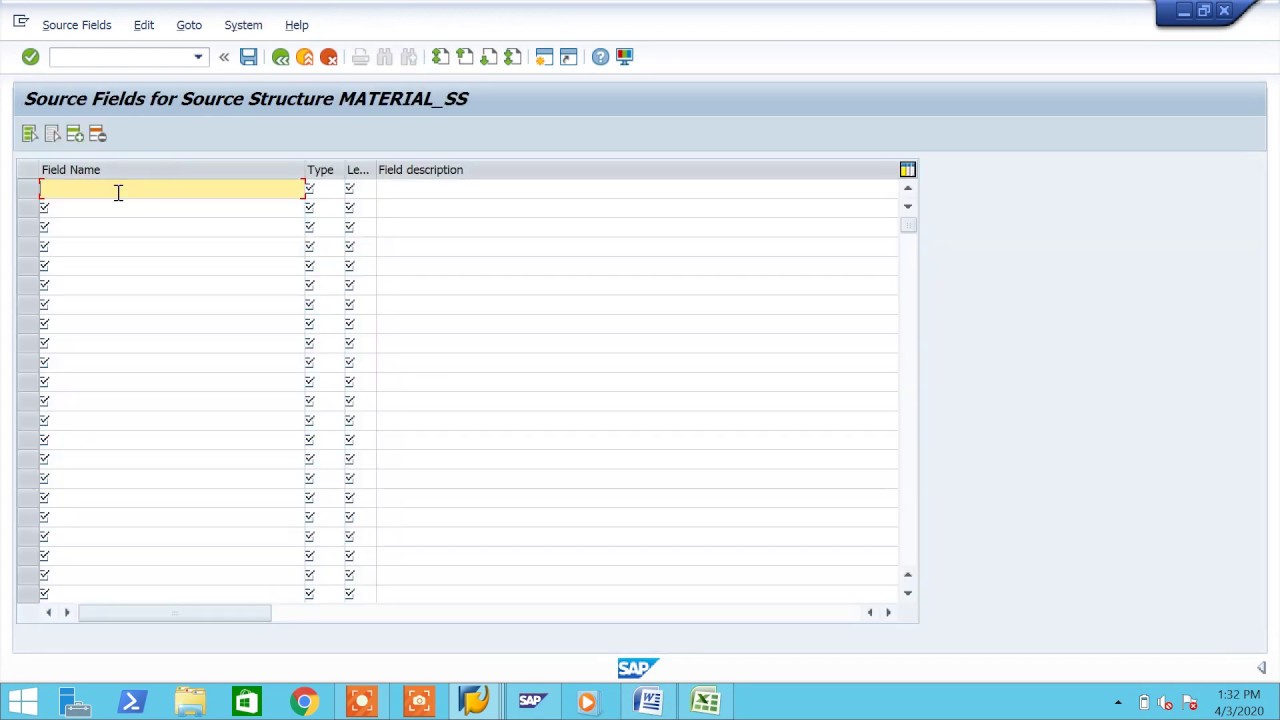1280x720 pixels.
Task: Expand the command field dropdown arrow
Action: pos(198,57)
